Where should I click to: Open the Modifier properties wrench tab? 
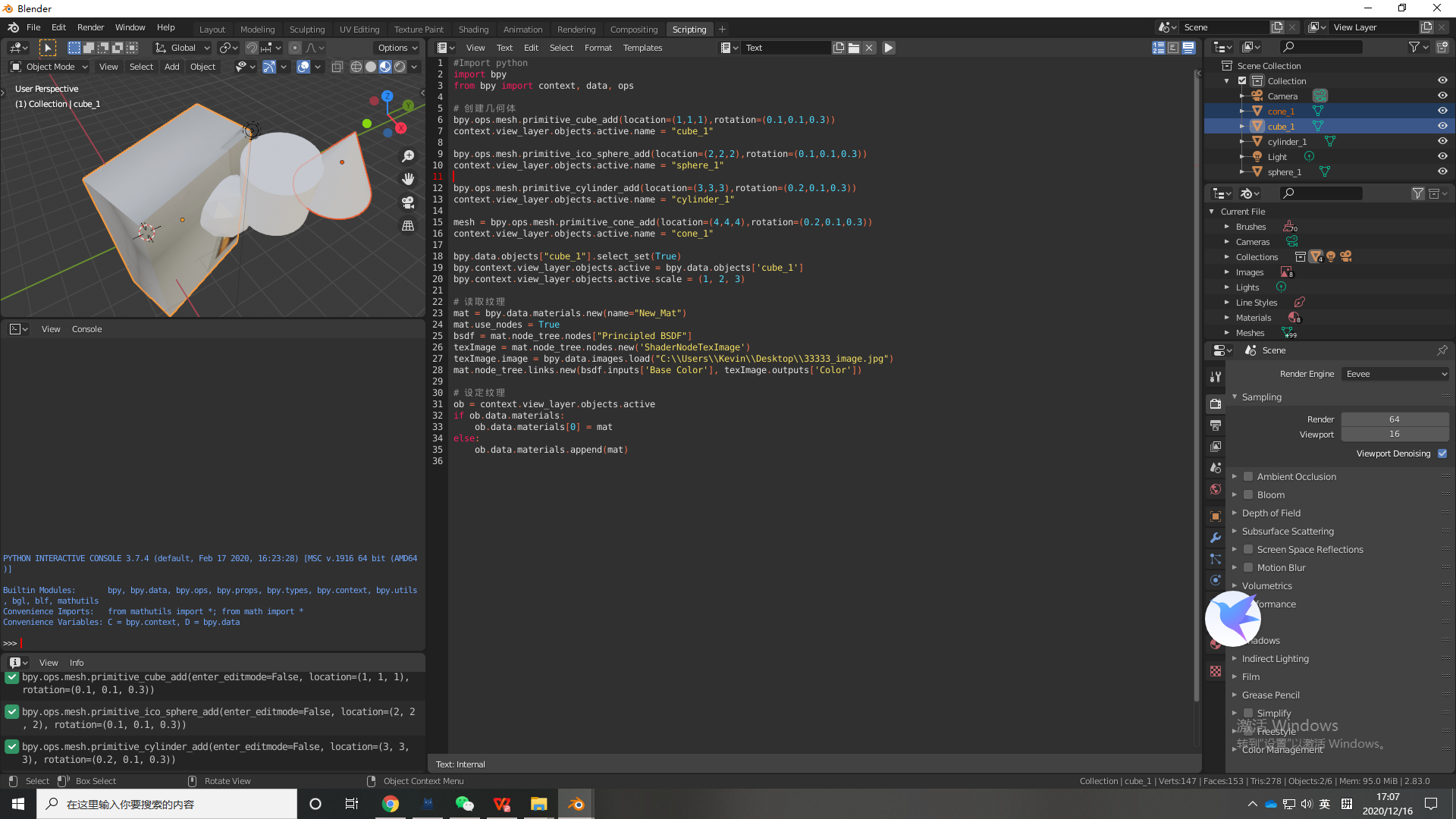pyautogui.click(x=1216, y=538)
